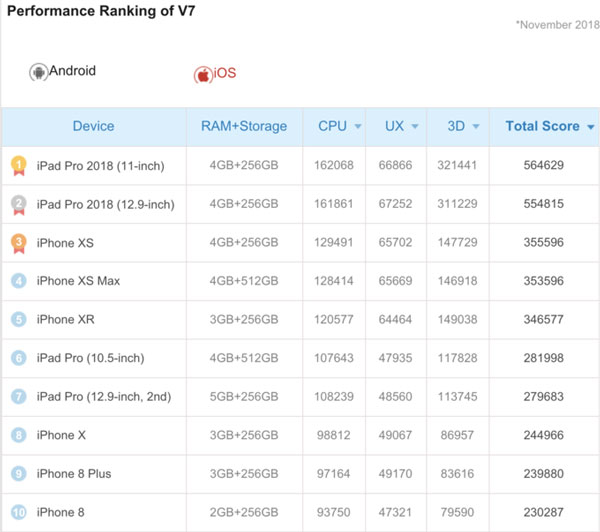Click the rank 6 badge icon
Screen dimensions: 600x532
19,358
